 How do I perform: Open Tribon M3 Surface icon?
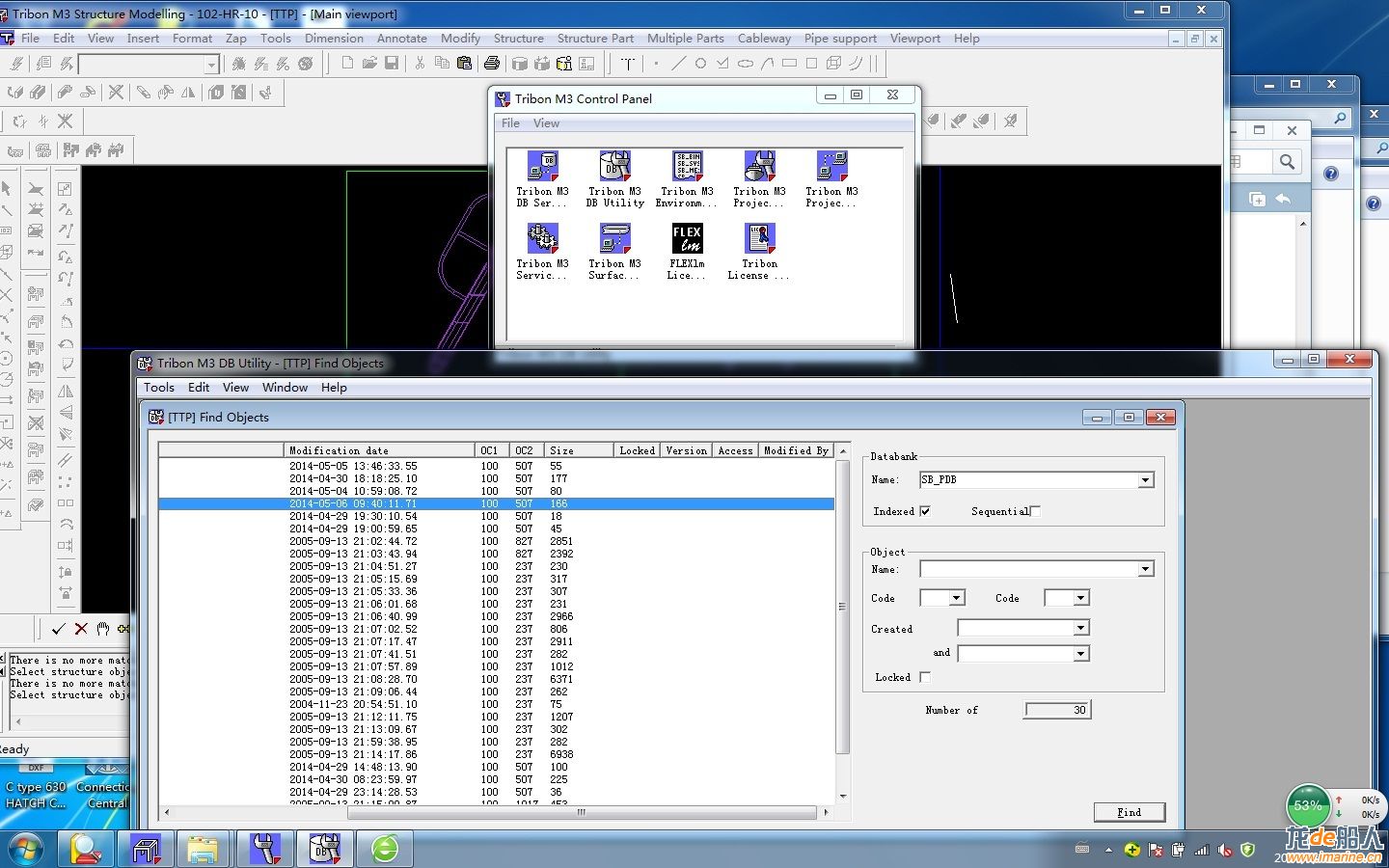pos(614,252)
